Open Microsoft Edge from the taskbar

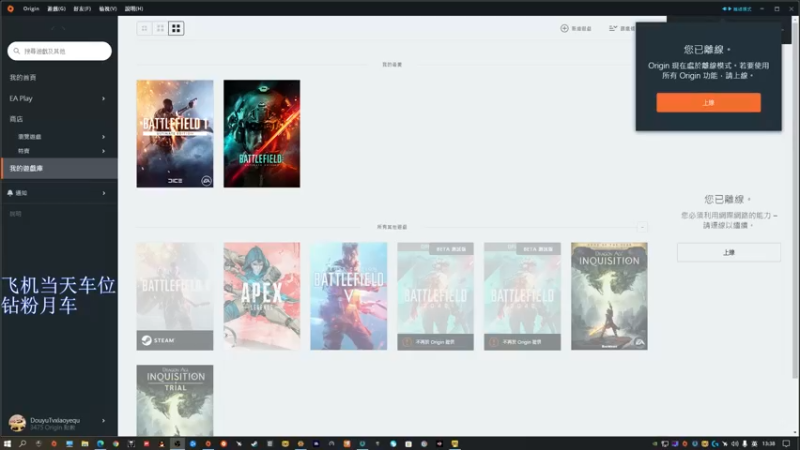(101, 444)
